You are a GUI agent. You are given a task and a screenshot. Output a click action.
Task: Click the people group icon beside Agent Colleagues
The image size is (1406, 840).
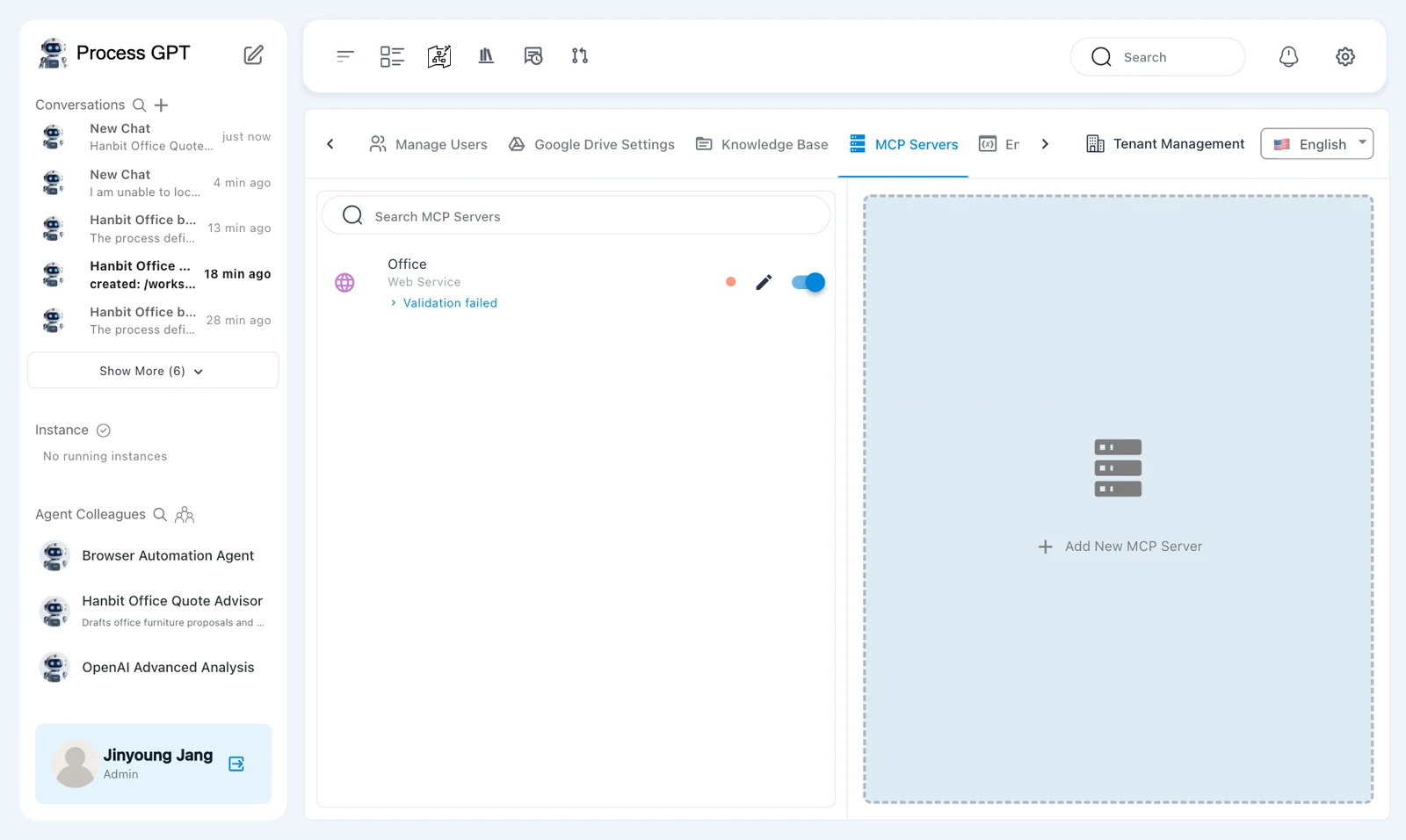[185, 514]
